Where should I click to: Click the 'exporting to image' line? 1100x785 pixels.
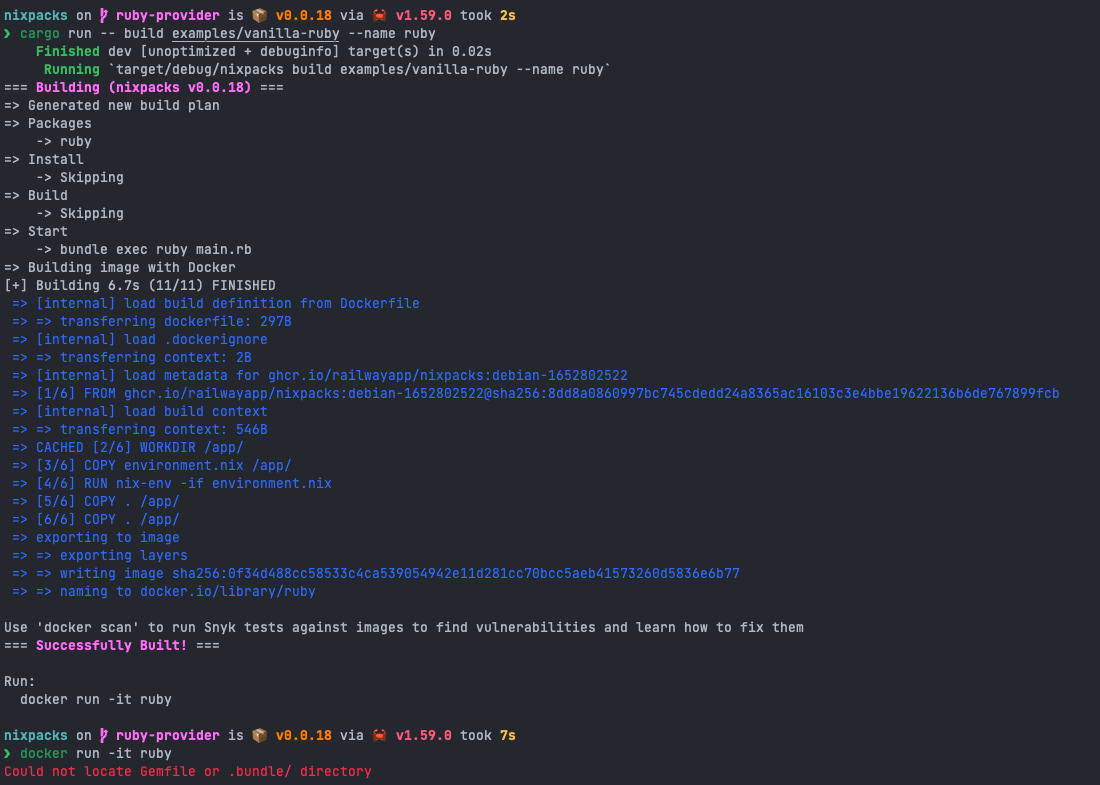[x=95, y=537]
